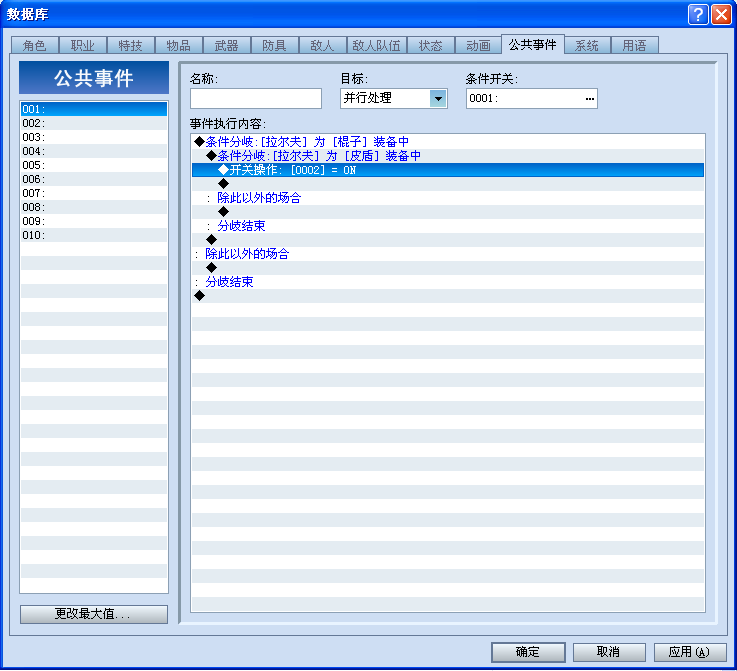Switch to the 防具 tab

click(274, 46)
